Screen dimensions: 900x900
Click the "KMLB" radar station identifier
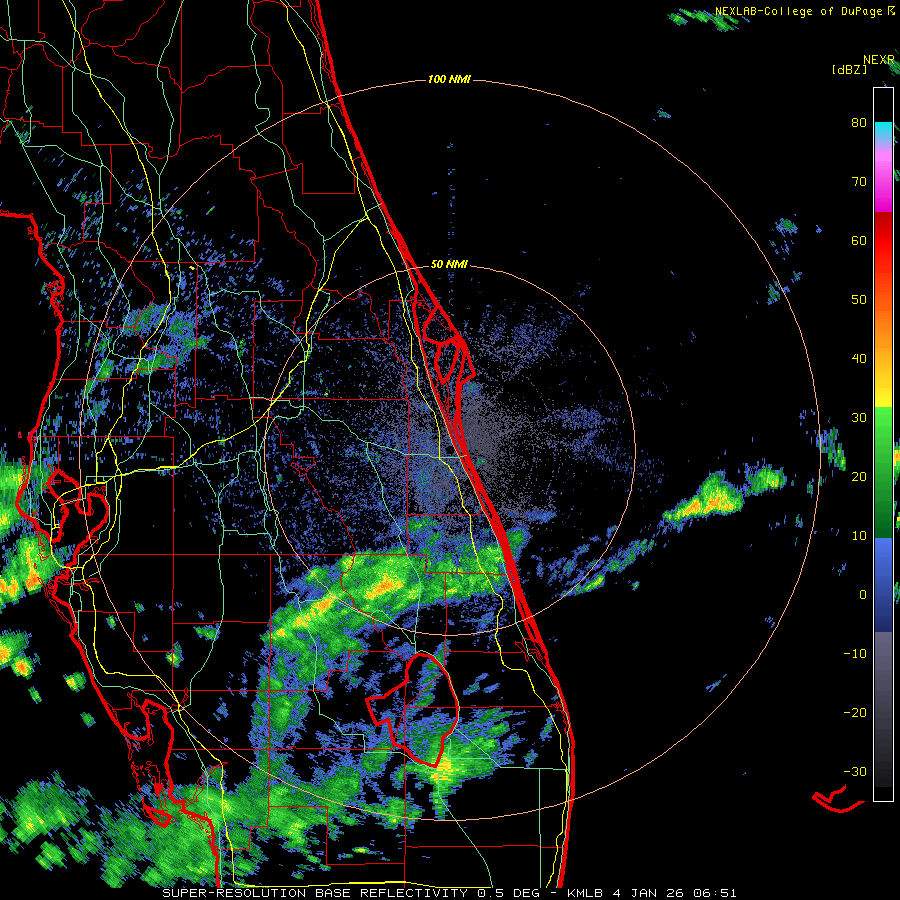click(x=585, y=893)
